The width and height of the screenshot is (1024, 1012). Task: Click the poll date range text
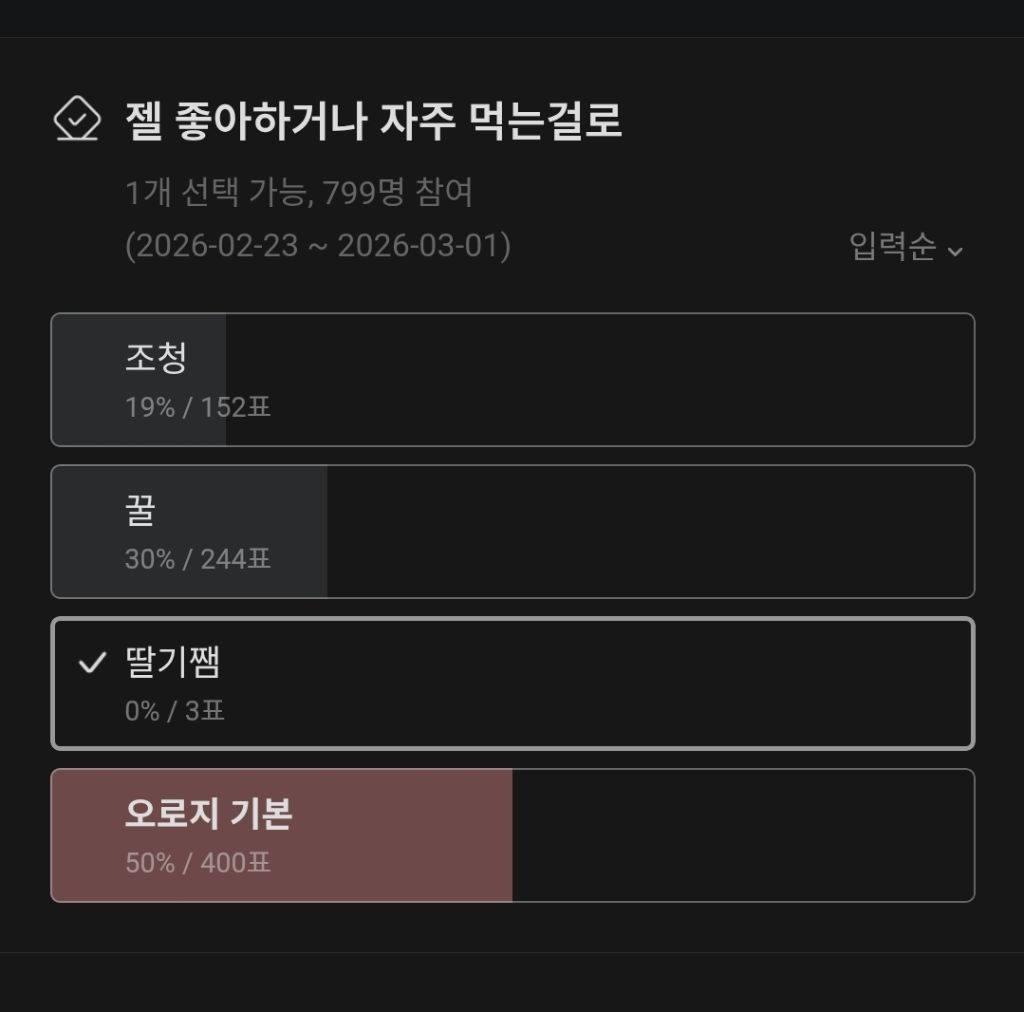point(318,246)
